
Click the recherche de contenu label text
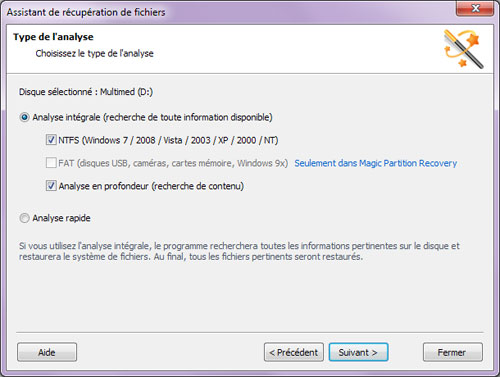[198, 186]
